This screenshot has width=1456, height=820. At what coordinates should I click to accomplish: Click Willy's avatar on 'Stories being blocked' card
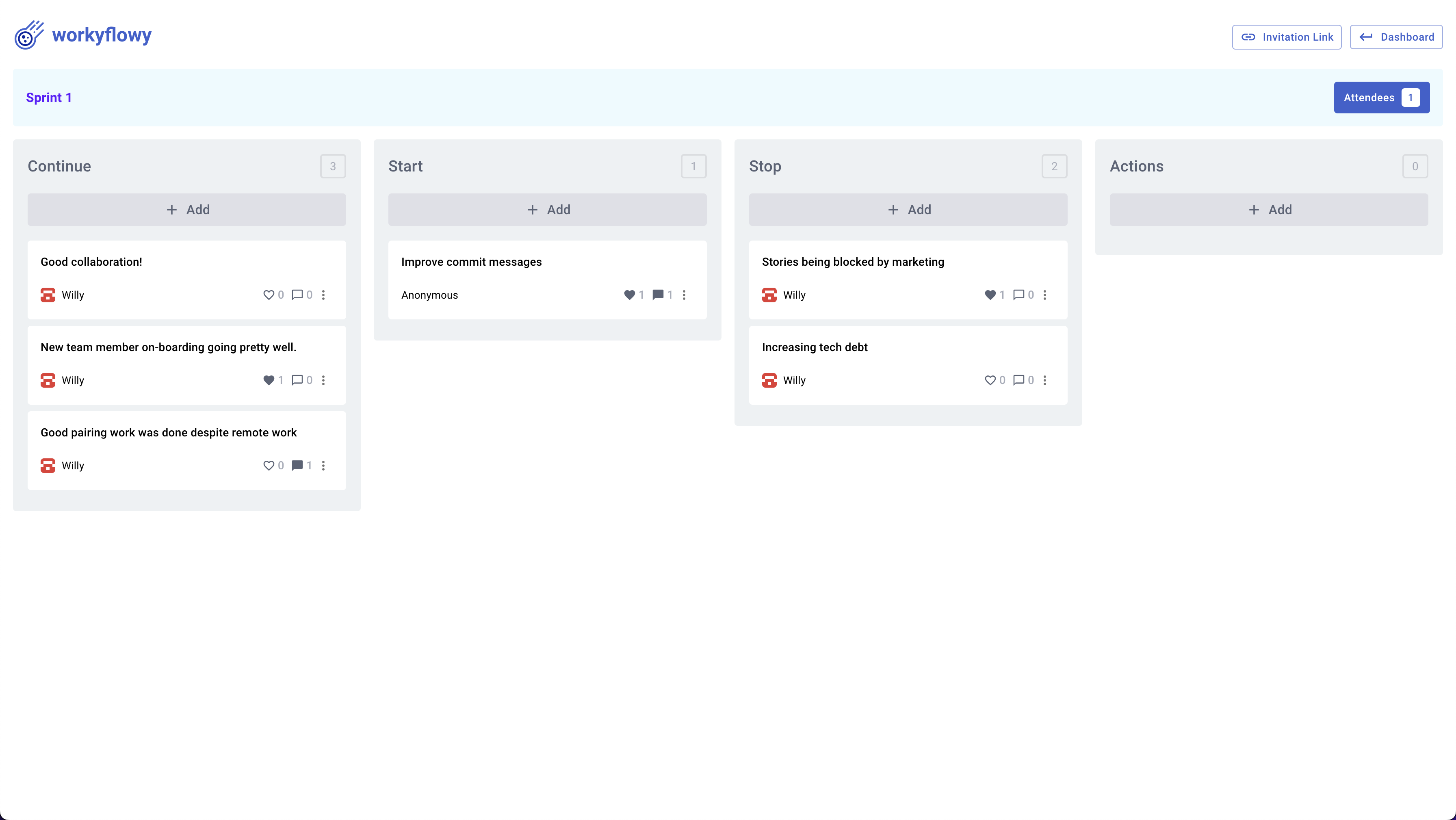[x=769, y=295]
